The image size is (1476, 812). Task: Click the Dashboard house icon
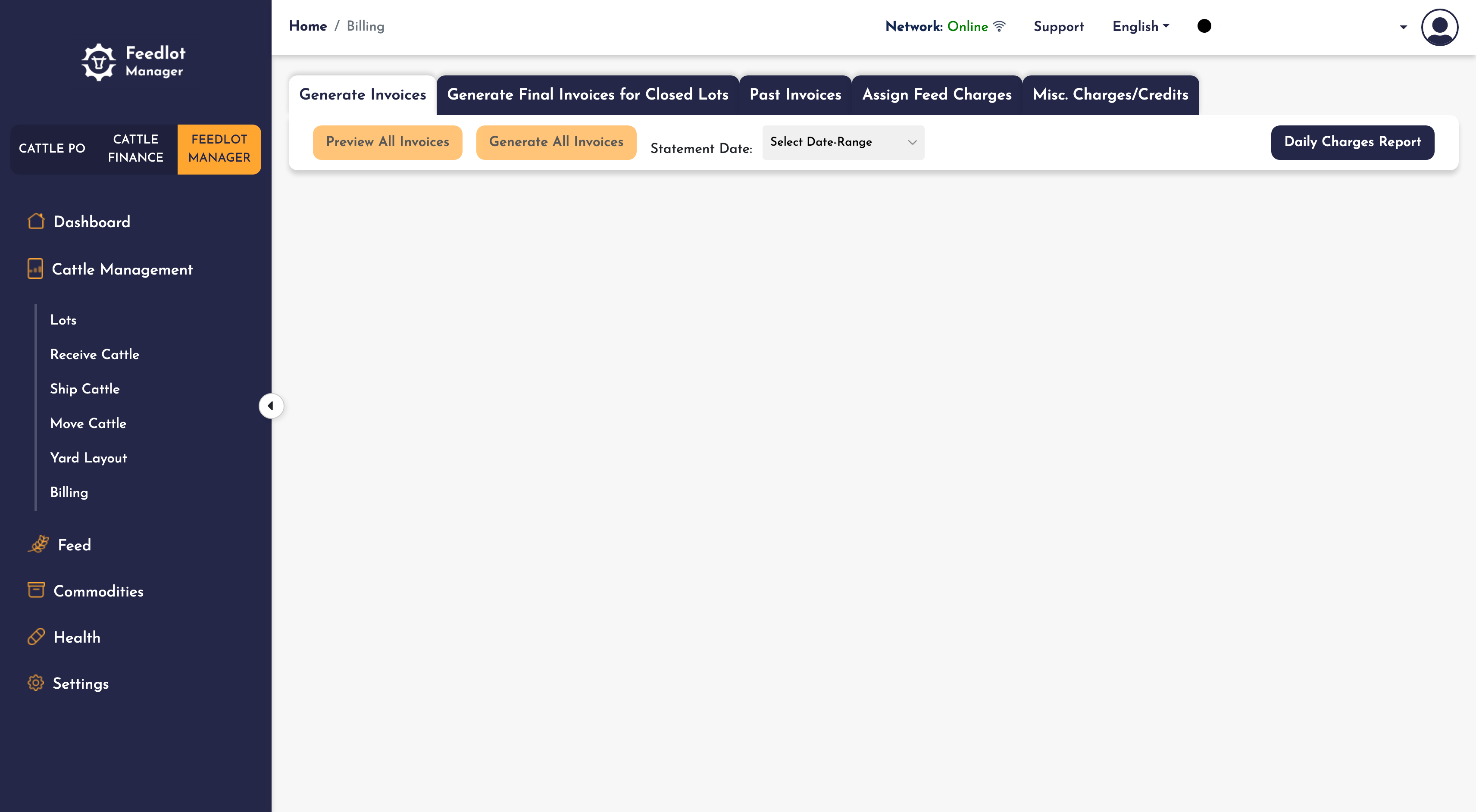tap(36, 221)
